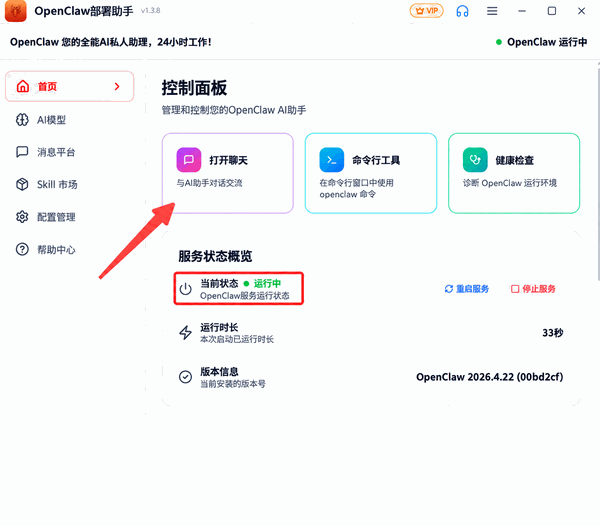Click 重启服务 to restart the service
600x525 pixels.
467,289
